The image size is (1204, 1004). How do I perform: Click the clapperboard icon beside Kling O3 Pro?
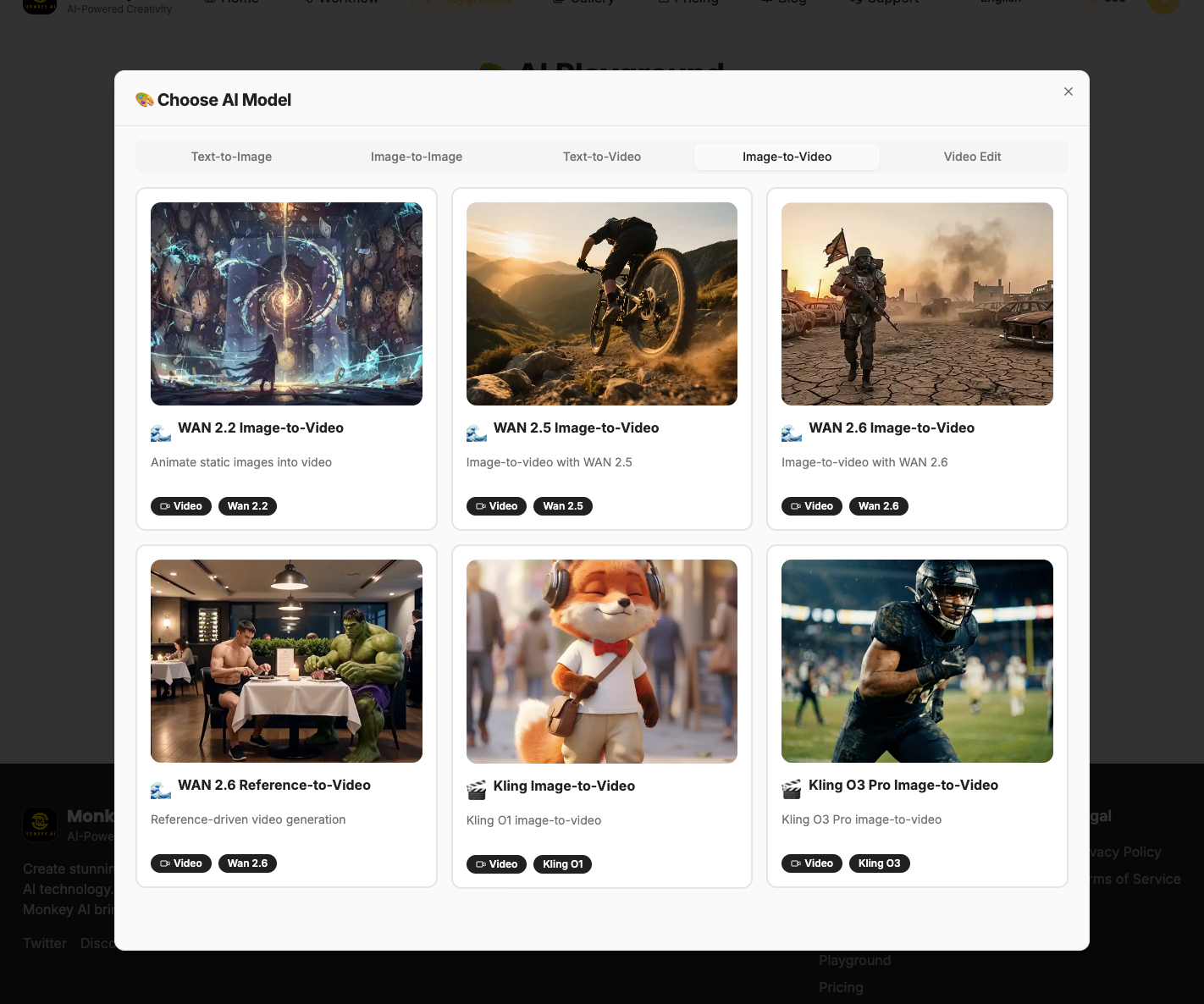click(792, 788)
